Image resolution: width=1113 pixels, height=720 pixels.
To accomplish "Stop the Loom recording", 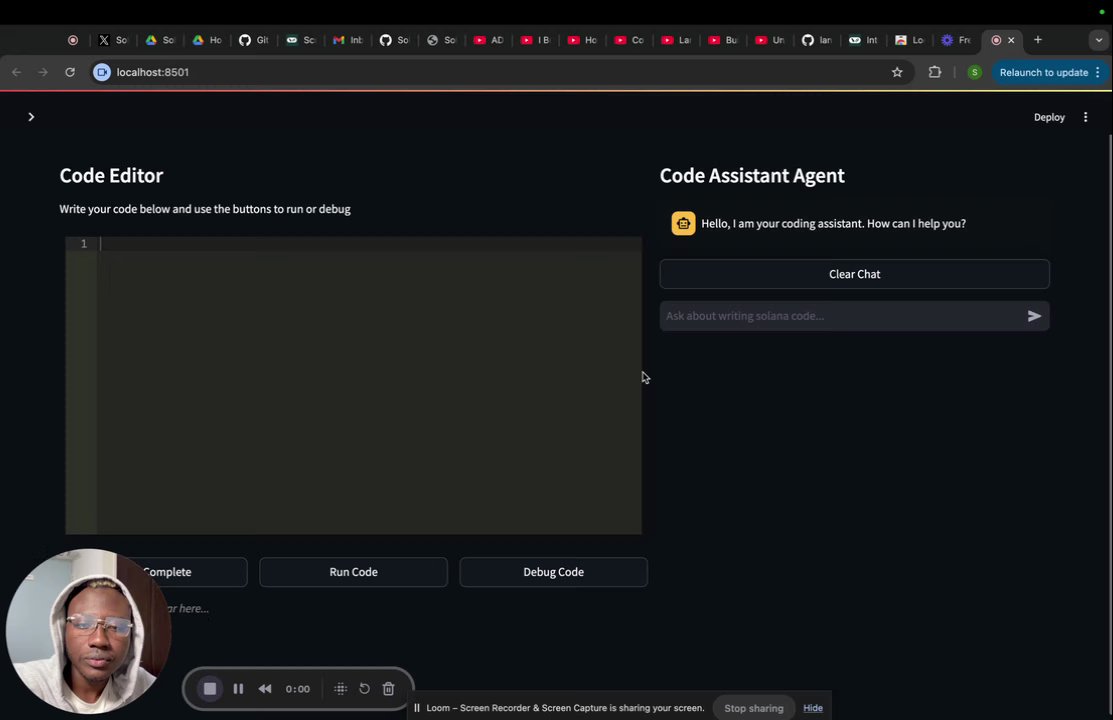I will point(209,689).
